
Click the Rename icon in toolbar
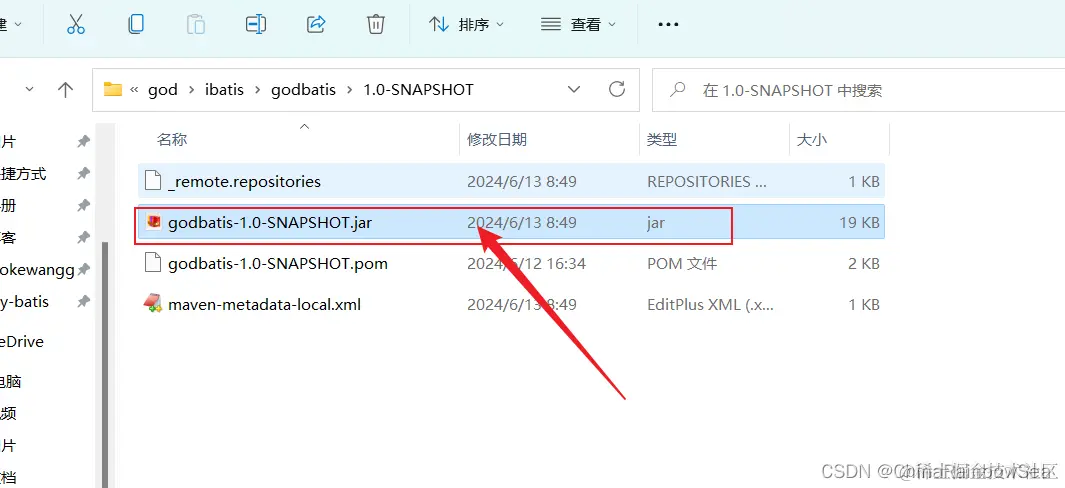[255, 24]
